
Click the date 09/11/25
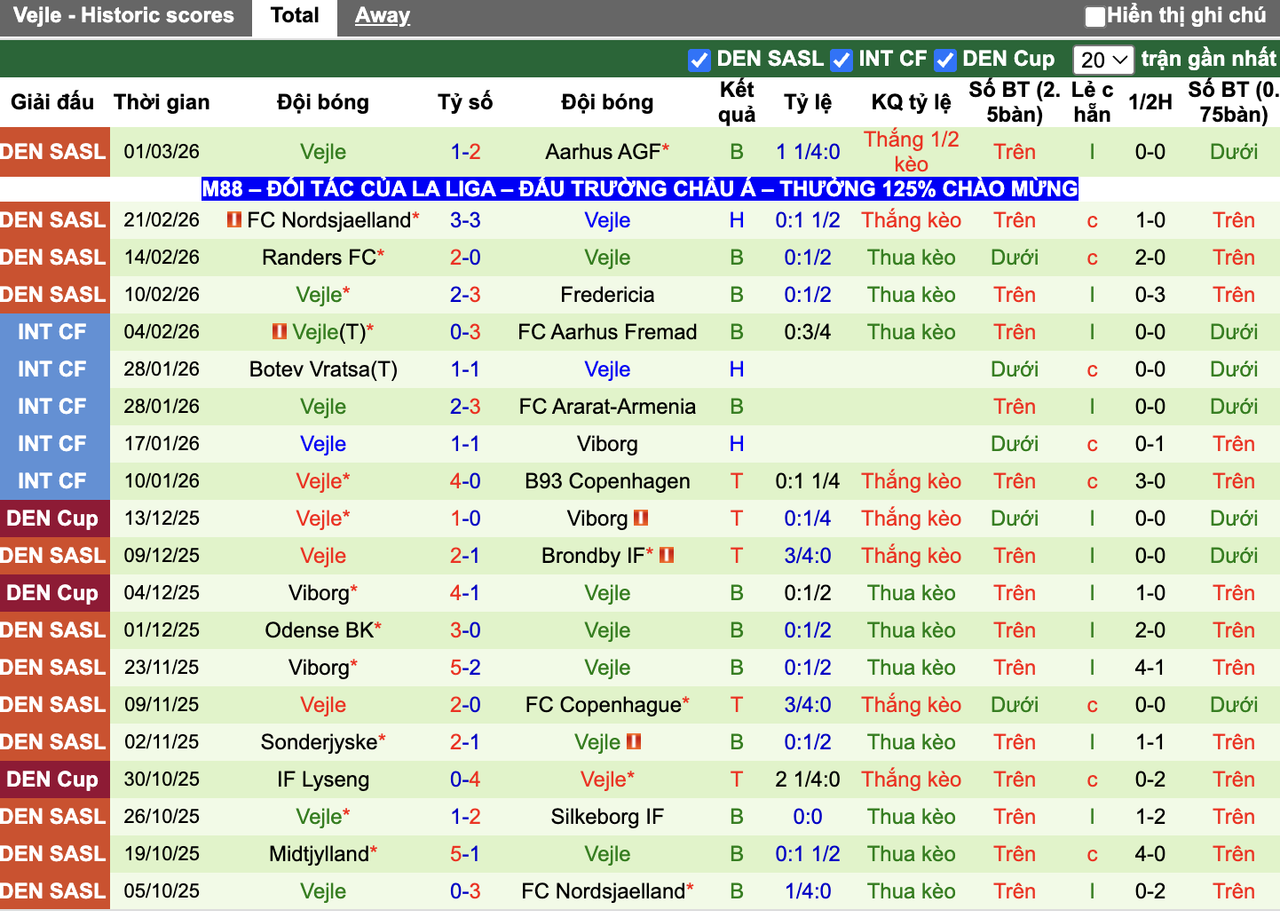[162, 705]
